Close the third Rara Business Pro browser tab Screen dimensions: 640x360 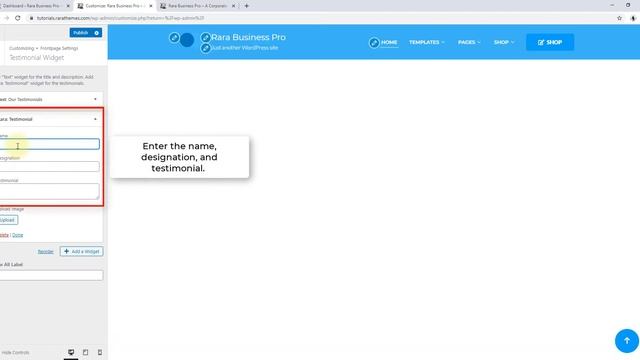(x=233, y=6)
